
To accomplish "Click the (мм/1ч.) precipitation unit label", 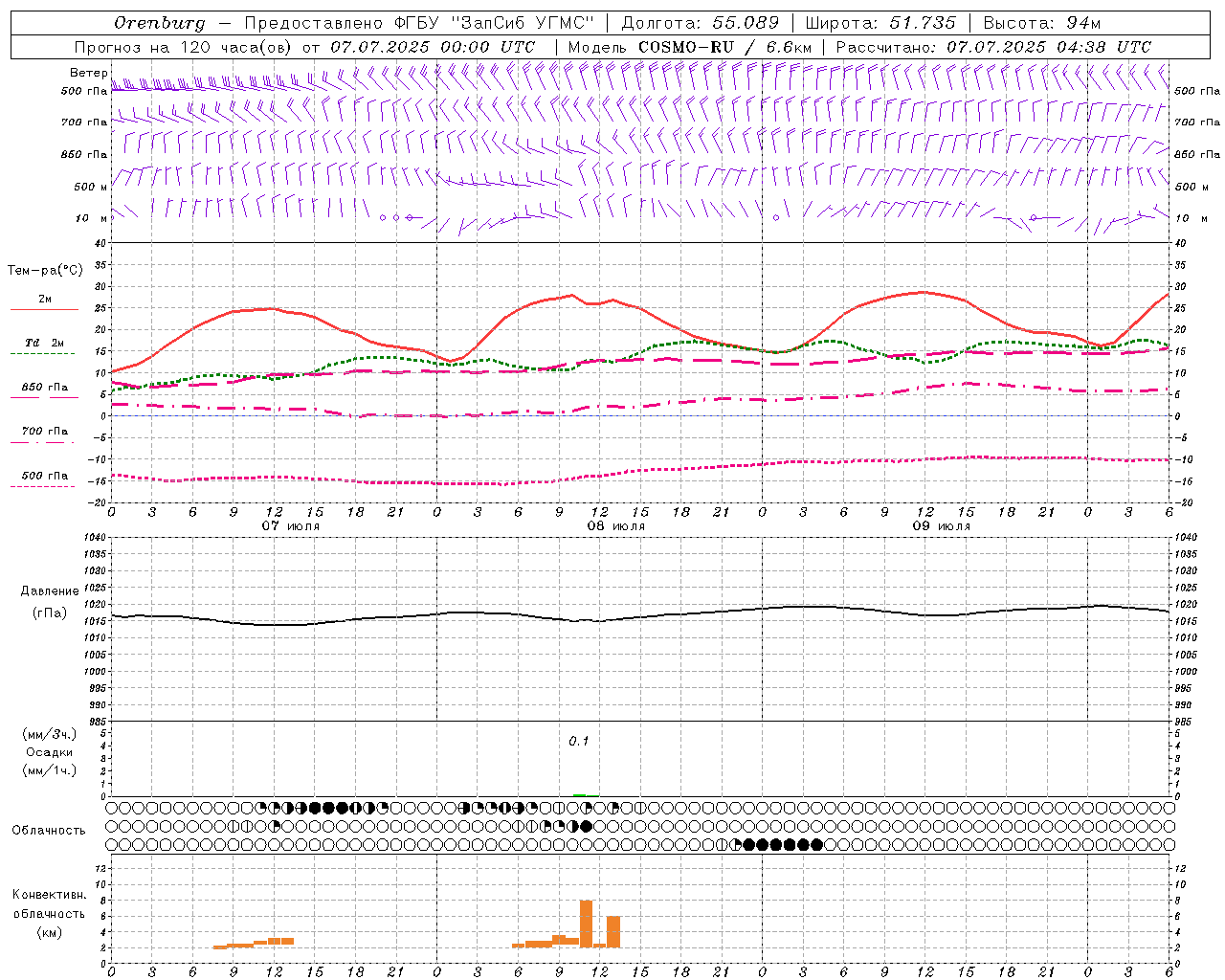I will [x=50, y=770].
